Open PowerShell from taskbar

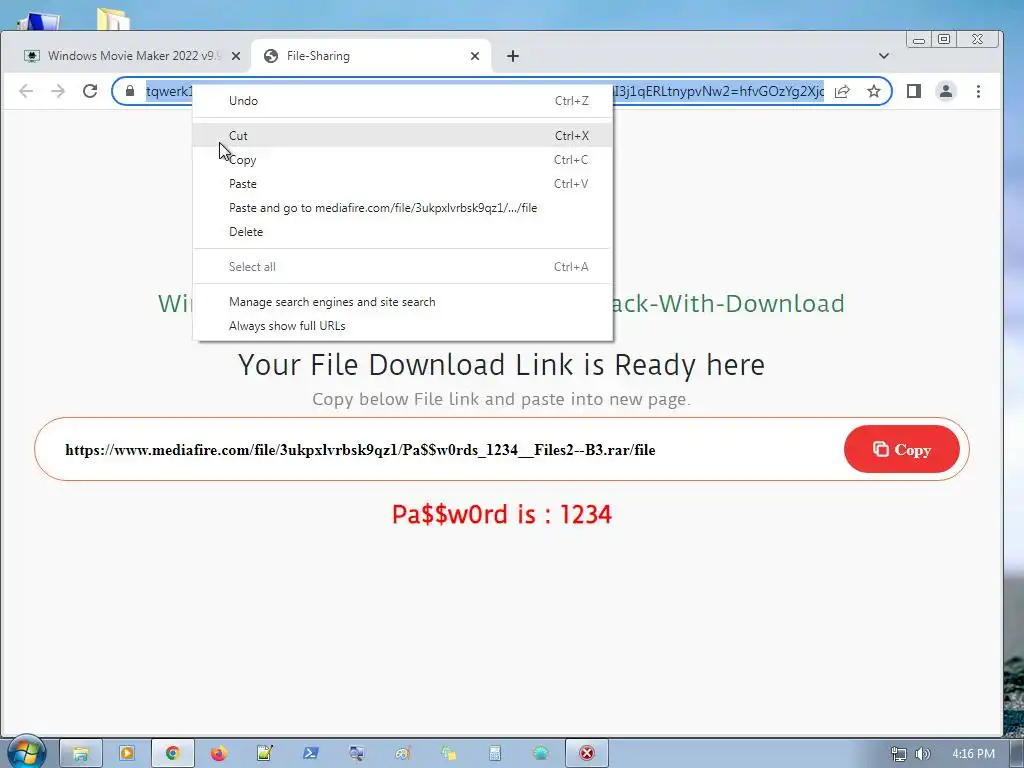point(310,754)
